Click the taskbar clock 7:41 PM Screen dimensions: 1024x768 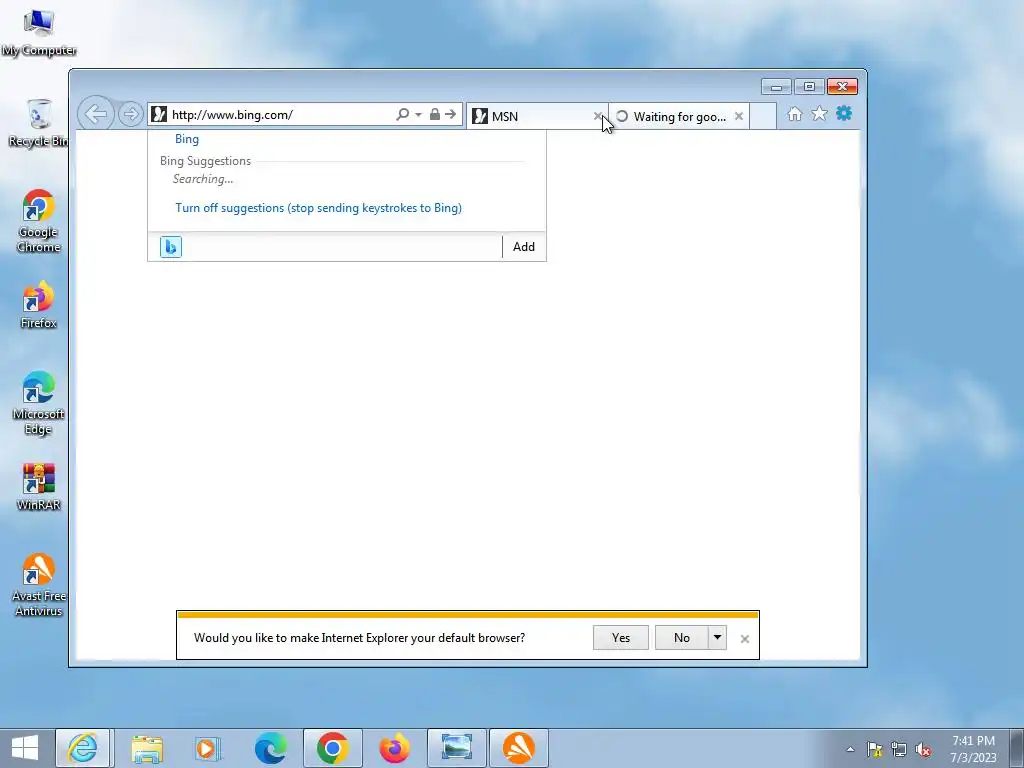(973, 749)
